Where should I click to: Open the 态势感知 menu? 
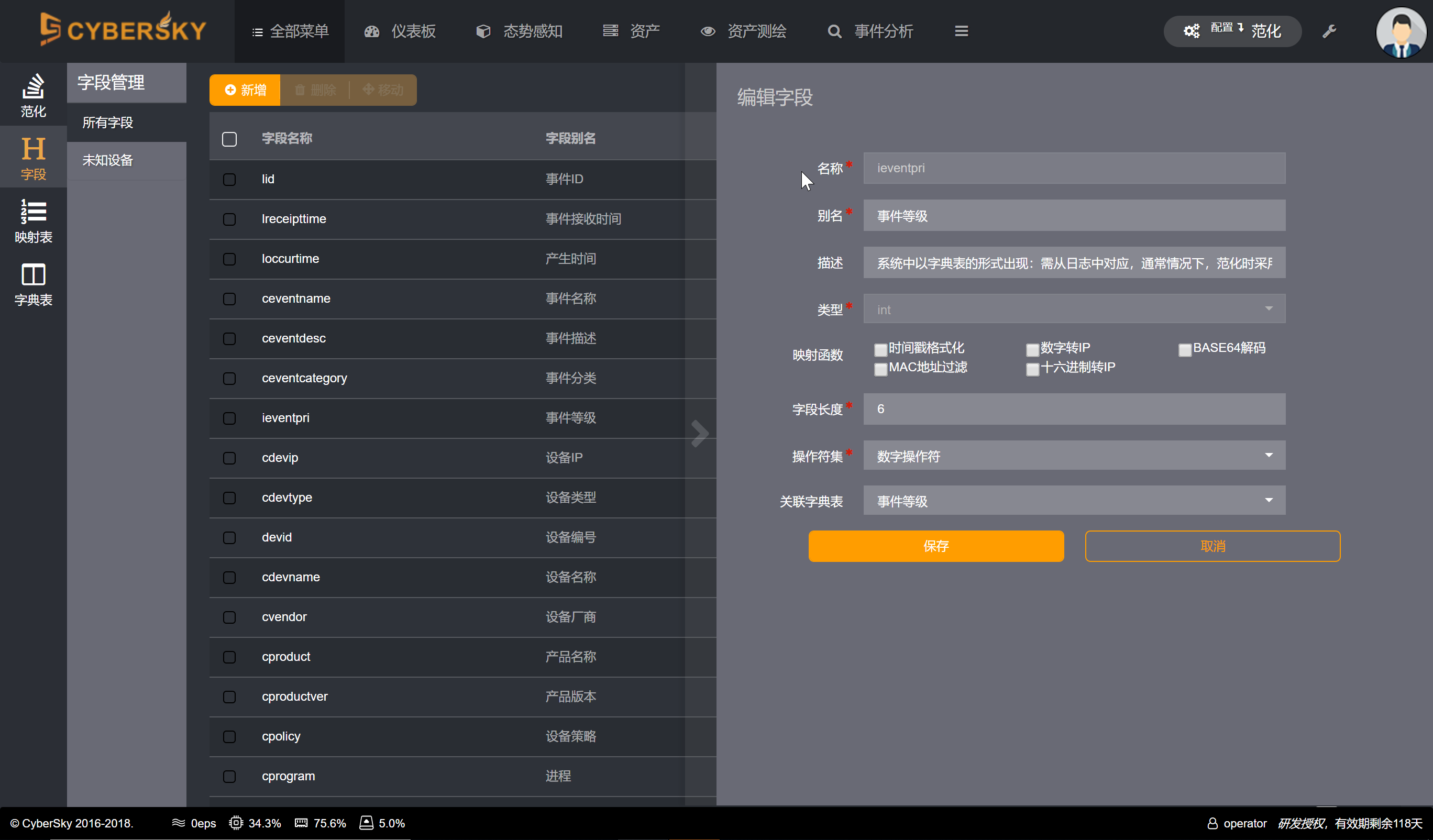(x=520, y=31)
